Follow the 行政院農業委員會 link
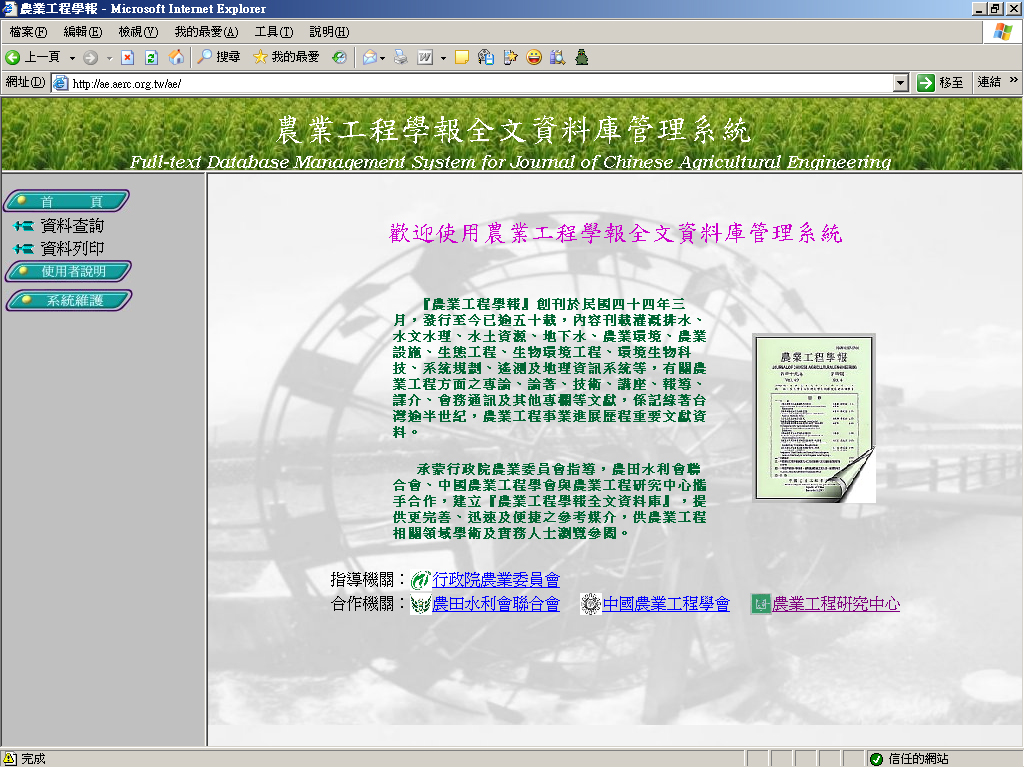The width and height of the screenshot is (1024, 768). [x=496, y=579]
